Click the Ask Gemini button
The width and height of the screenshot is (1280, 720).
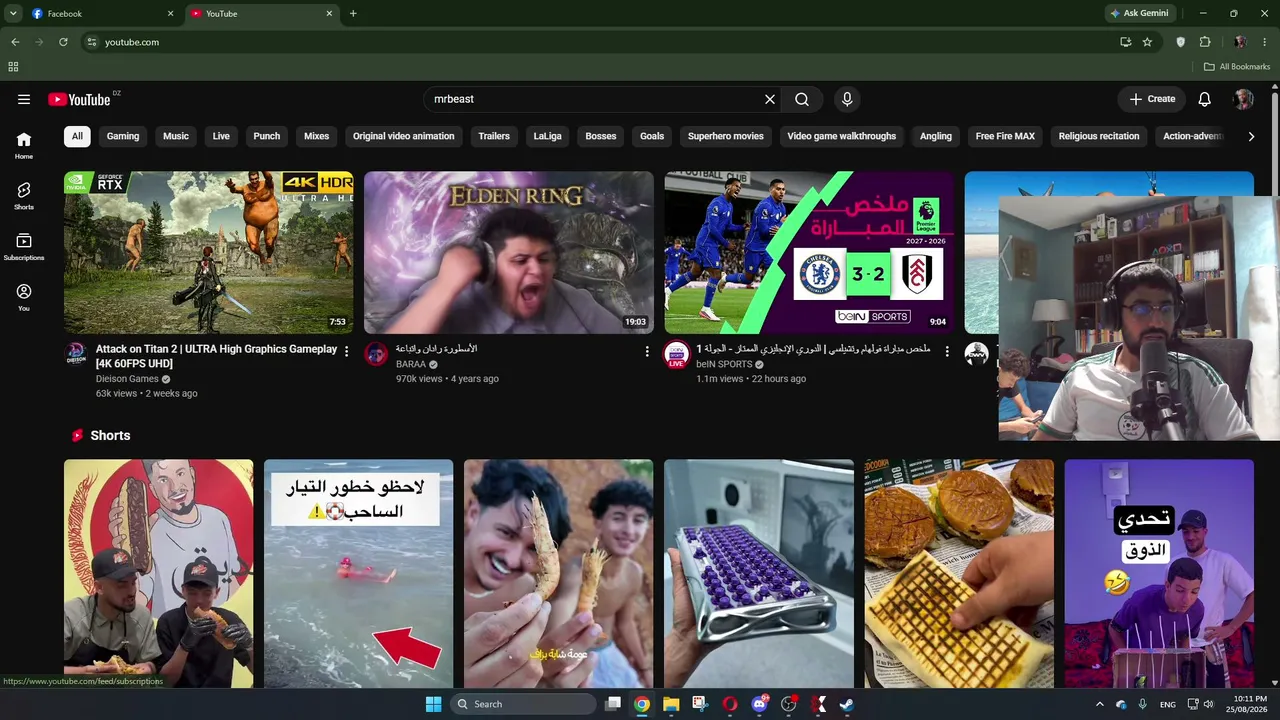tap(1139, 14)
